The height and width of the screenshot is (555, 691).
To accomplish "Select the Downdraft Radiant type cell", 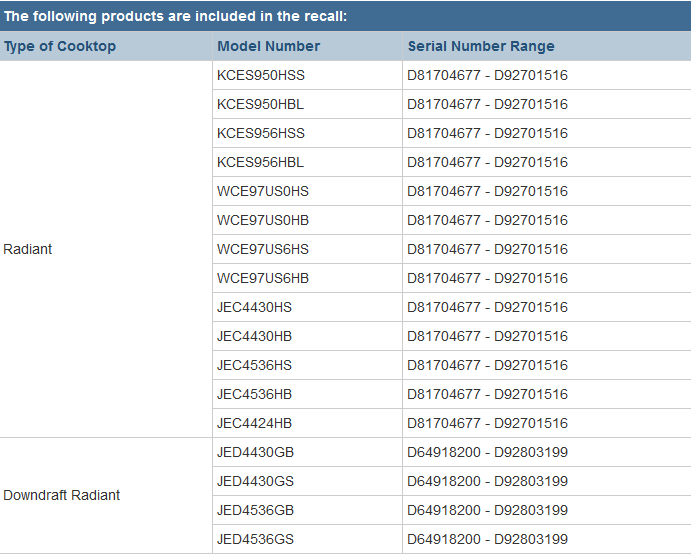I will click(62, 495).
